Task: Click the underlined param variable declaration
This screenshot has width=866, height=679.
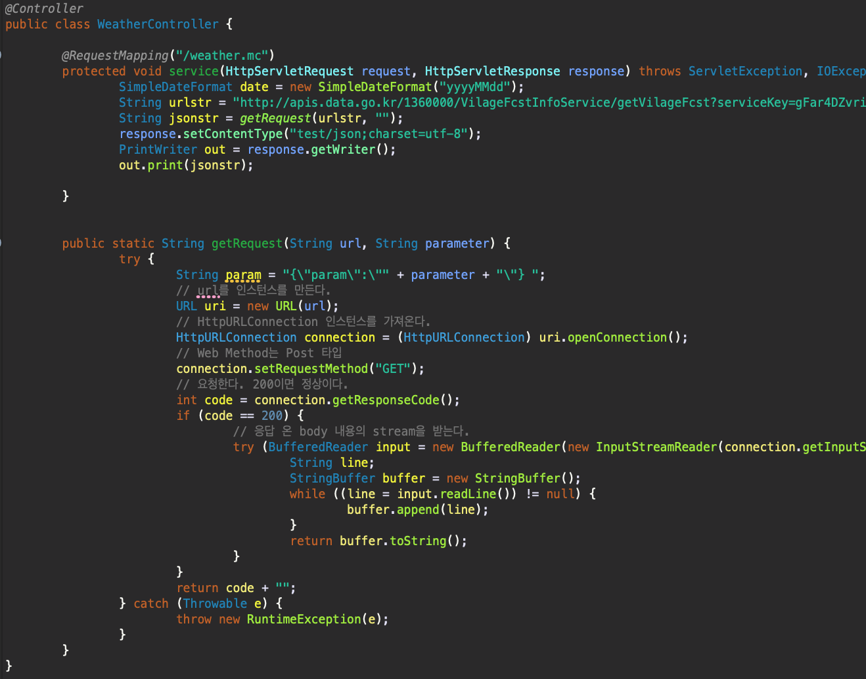Action: click(243, 275)
